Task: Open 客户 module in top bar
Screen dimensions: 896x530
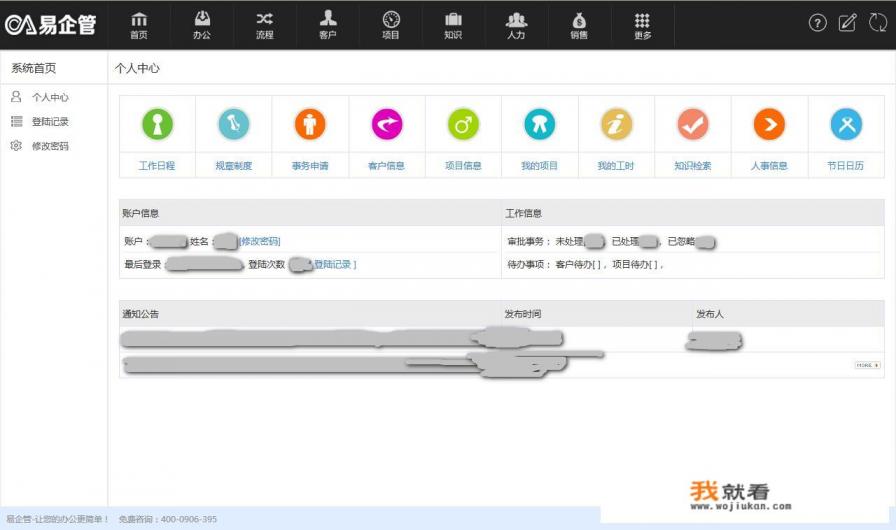Action: click(327, 26)
